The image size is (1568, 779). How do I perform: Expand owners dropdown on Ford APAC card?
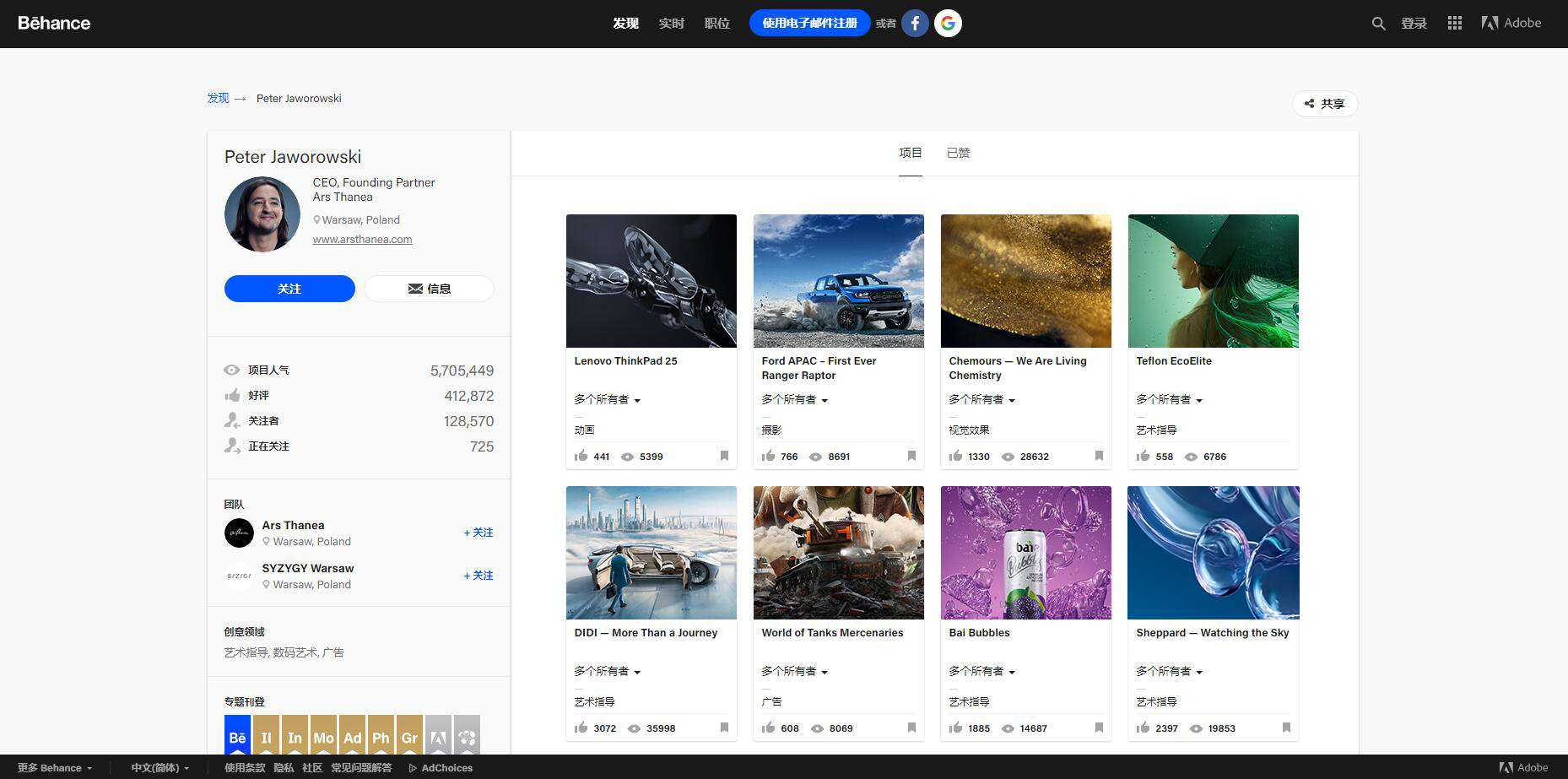pos(795,400)
